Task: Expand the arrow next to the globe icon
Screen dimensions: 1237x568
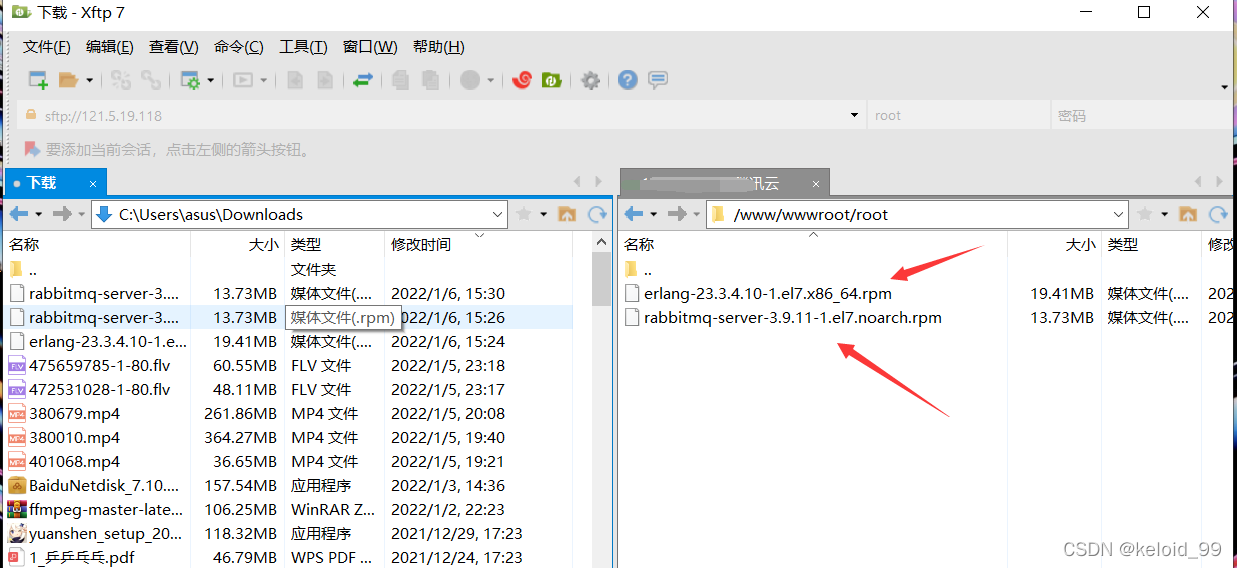Action: (490, 80)
